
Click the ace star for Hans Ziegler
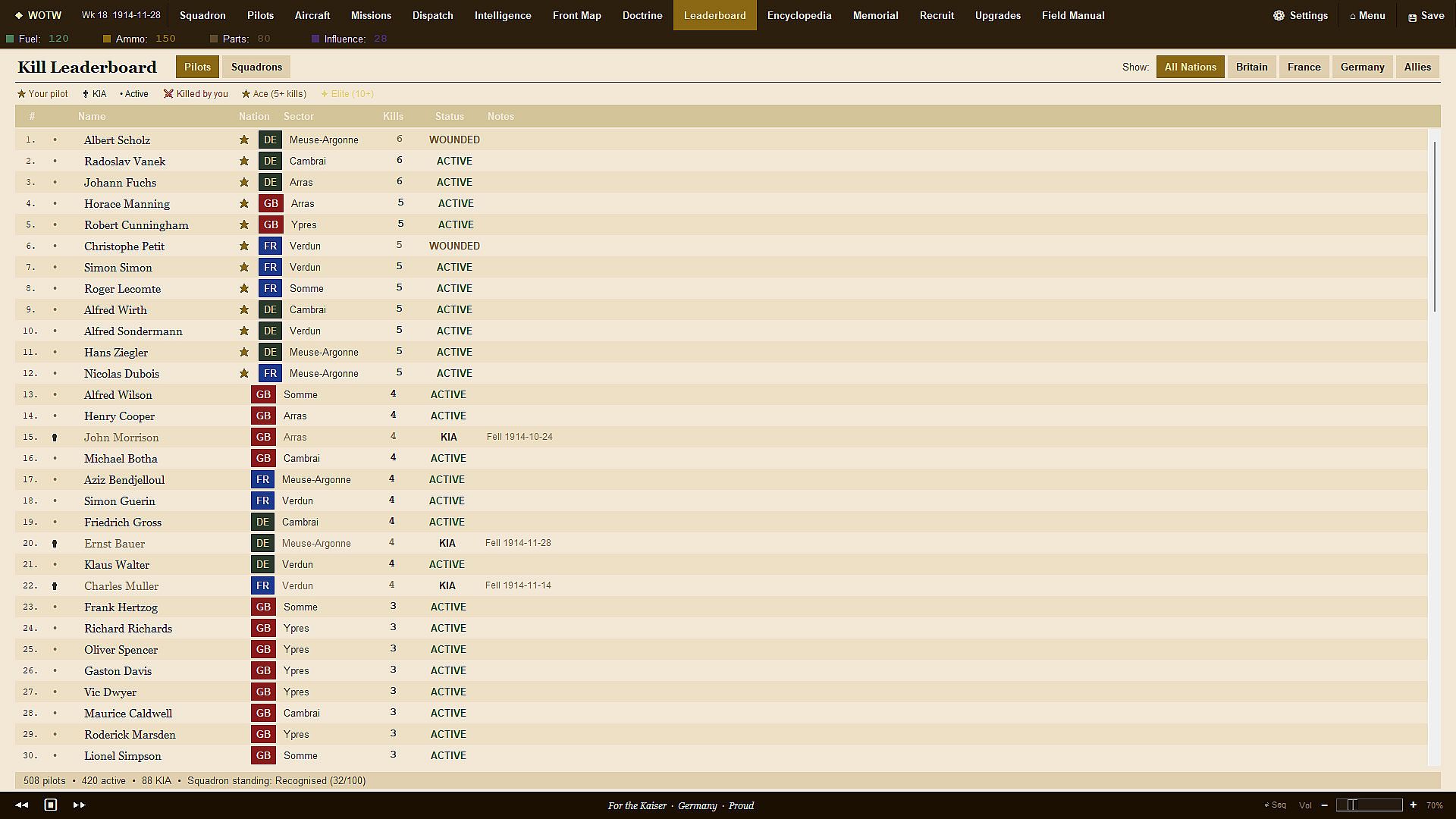point(244,352)
